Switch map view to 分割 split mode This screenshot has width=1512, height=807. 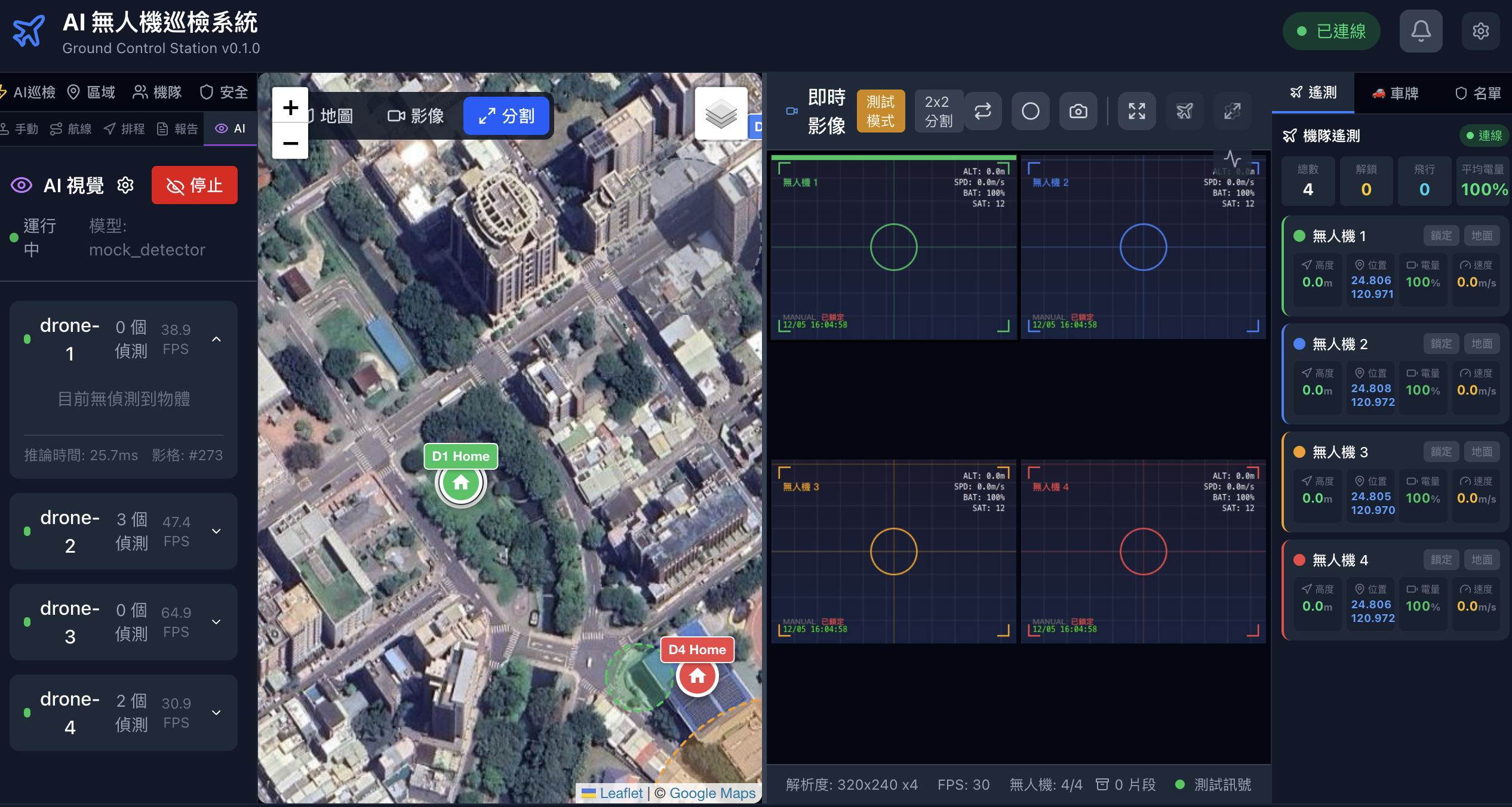tap(506, 116)
